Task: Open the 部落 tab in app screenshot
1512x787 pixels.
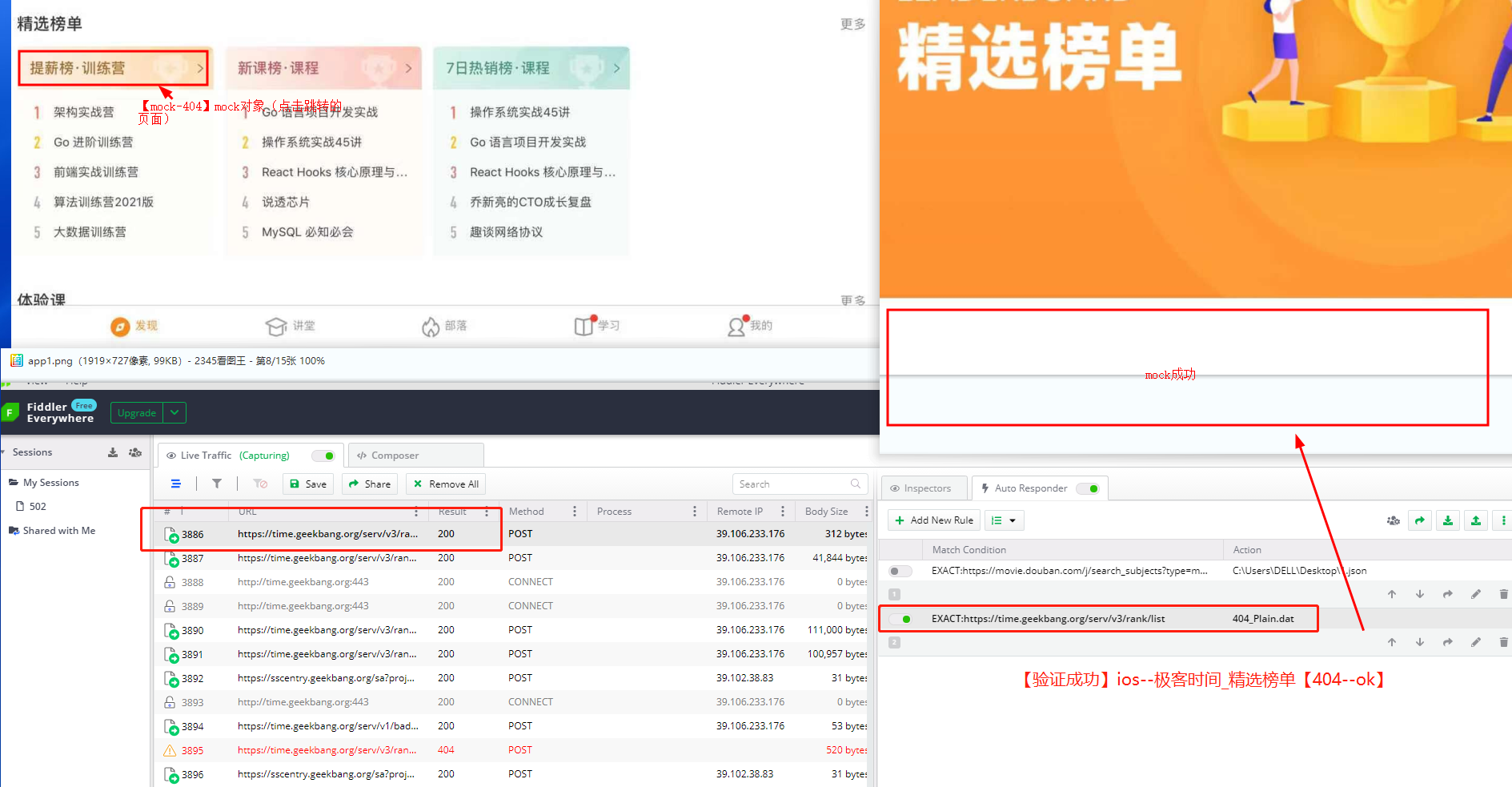Action: click(x=444, y=326)
